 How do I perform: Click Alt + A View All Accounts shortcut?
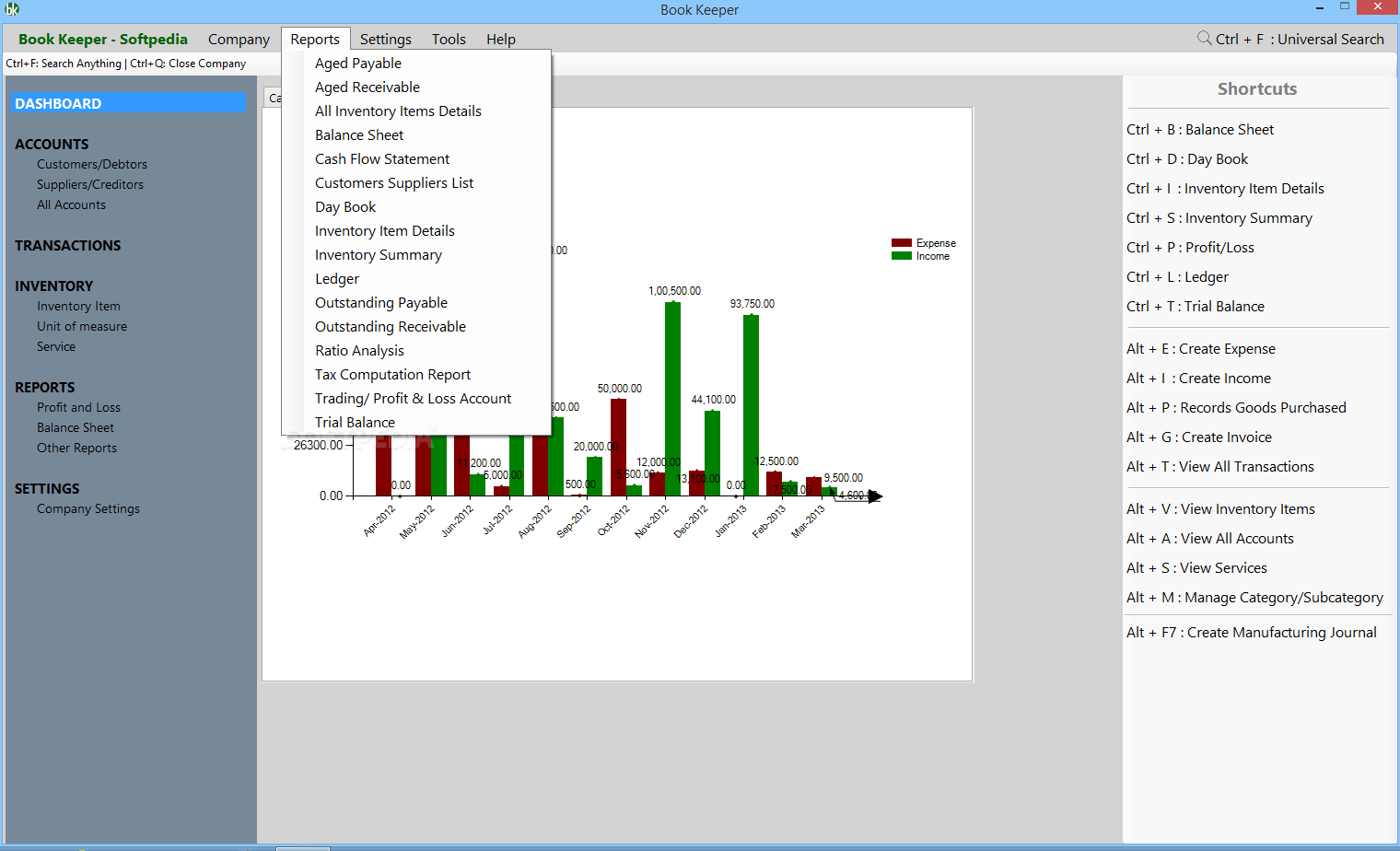click(1210, 538)
